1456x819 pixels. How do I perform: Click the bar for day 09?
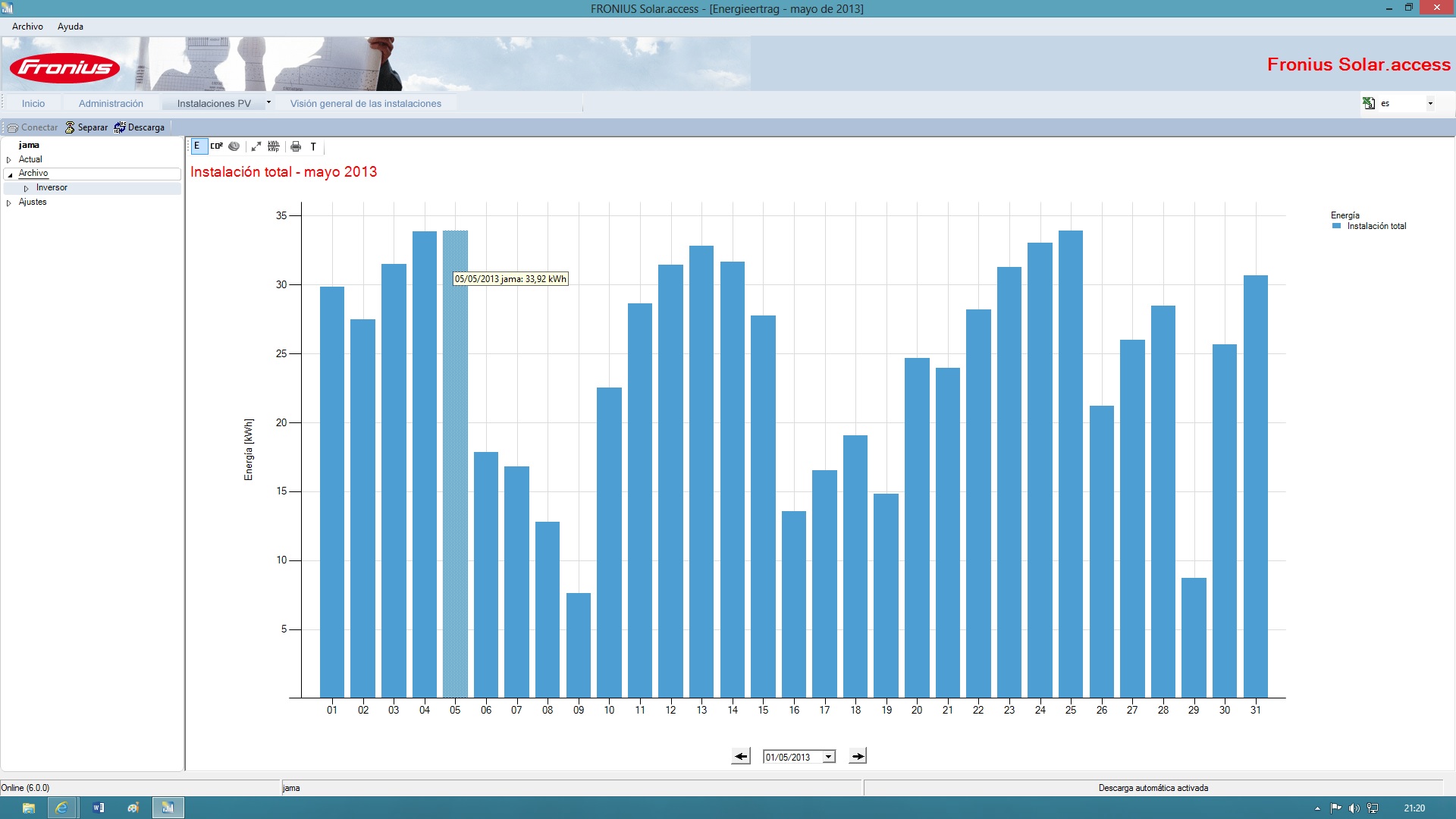tap(579, 645)
